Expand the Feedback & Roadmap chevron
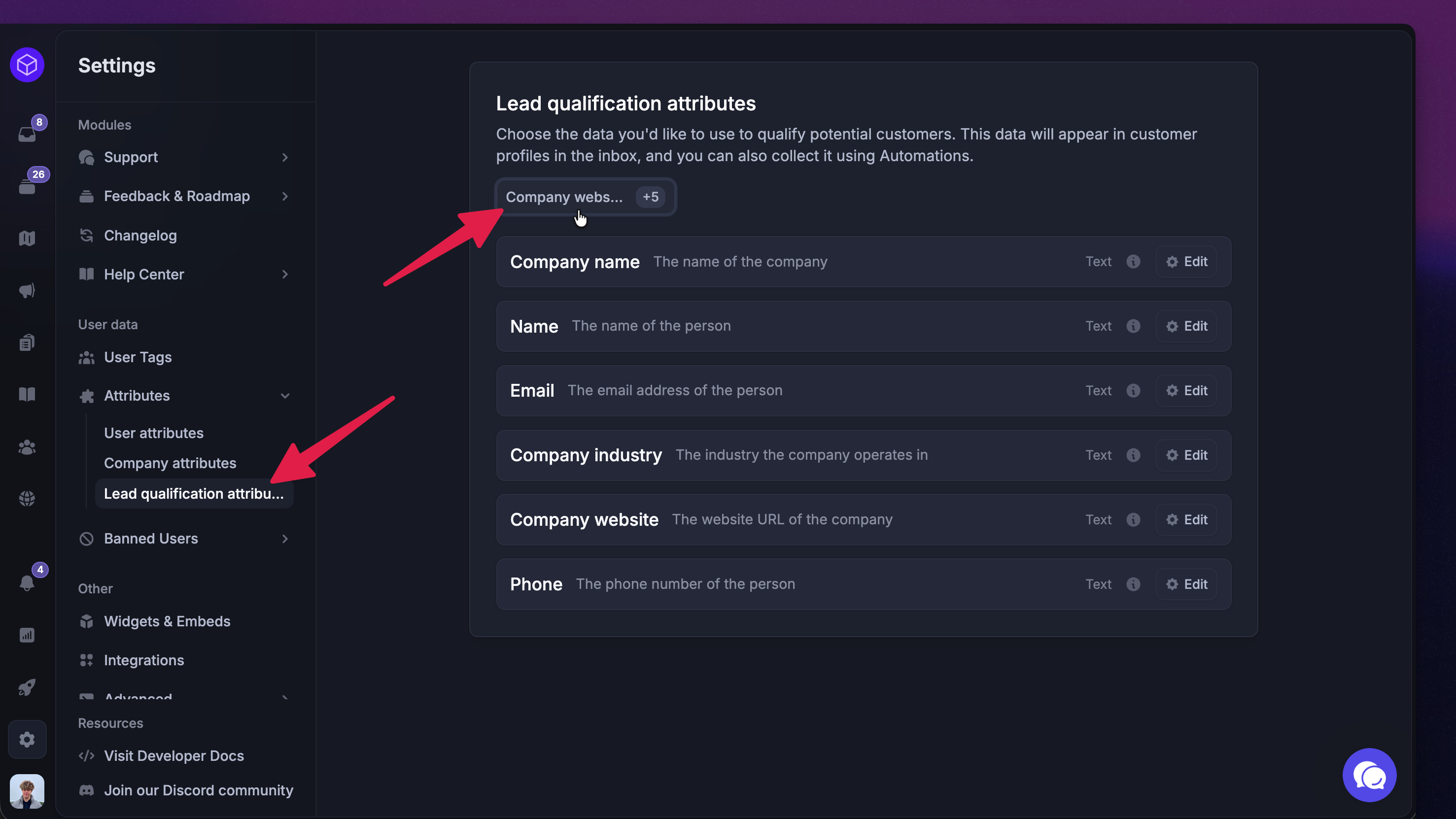Screen dimensions: 1456x819 [x=285, y=196]
